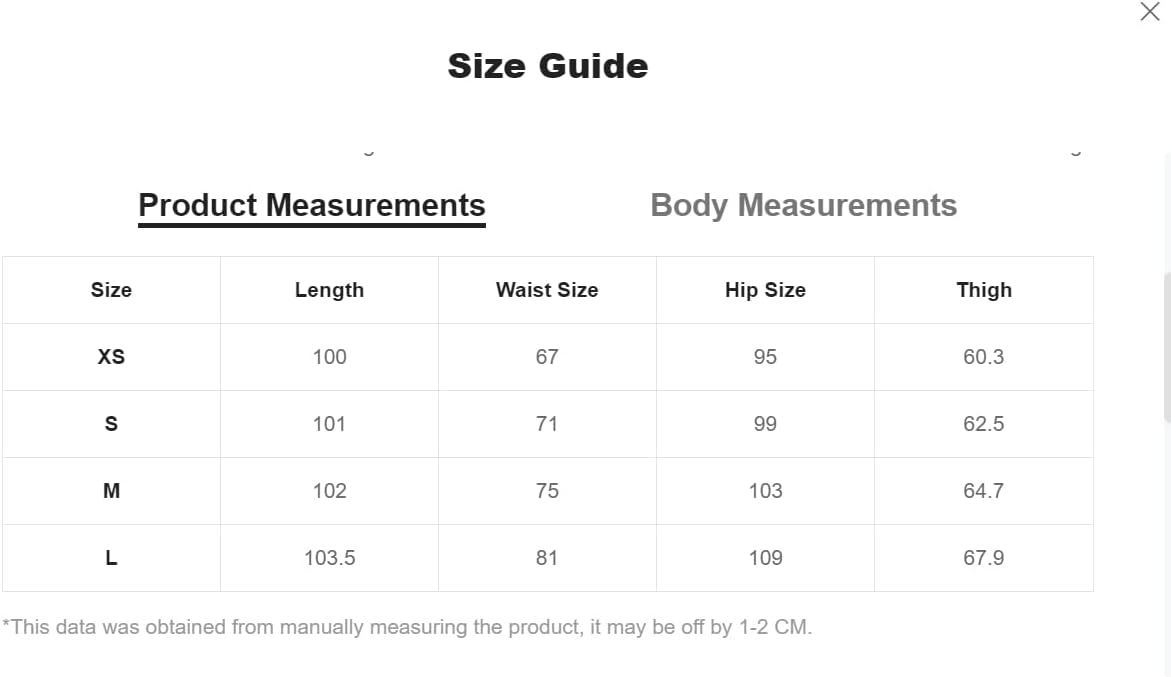This screenshot has width=1171, height=677.
Task: Switch to the Body Measurements tab
Action: 804,205
